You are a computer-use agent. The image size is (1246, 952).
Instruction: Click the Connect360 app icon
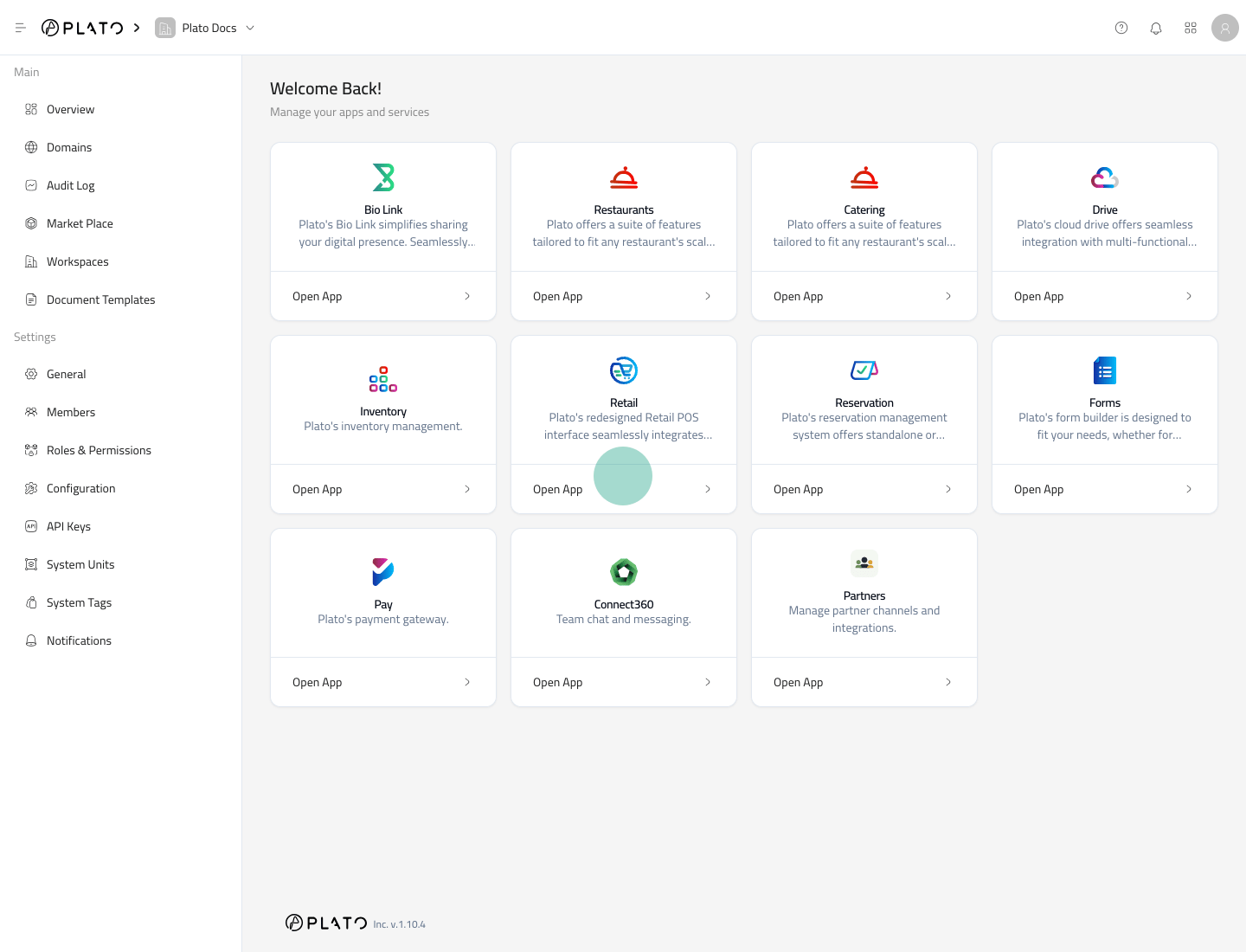point(624,572)
